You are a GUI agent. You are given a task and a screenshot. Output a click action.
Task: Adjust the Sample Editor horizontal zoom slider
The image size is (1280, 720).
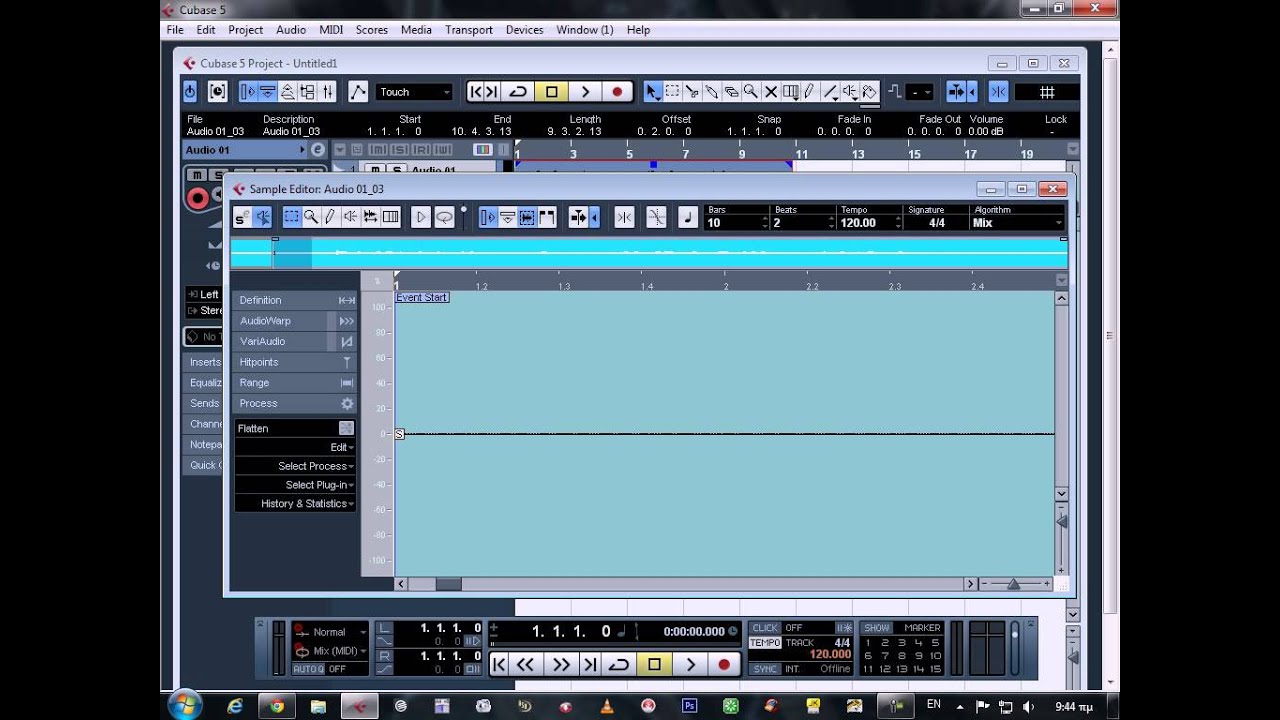tap(1013, 584)
